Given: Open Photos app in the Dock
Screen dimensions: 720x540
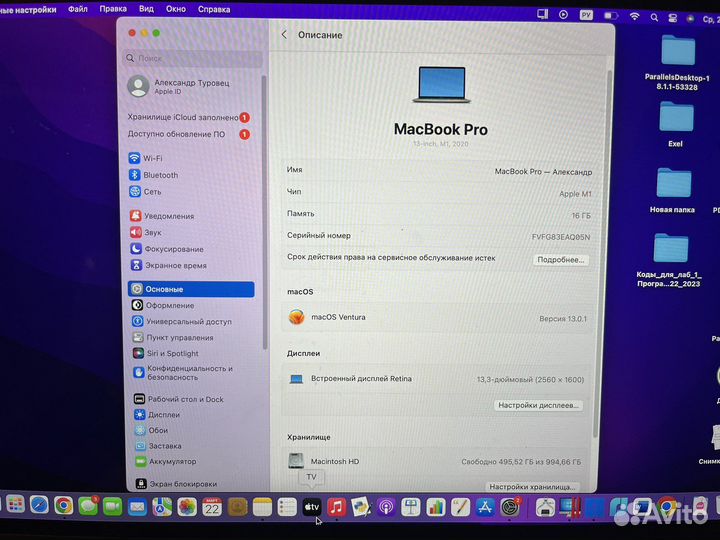Looking at the screenshot, I should pyautogui.click(x=187, y=507).
